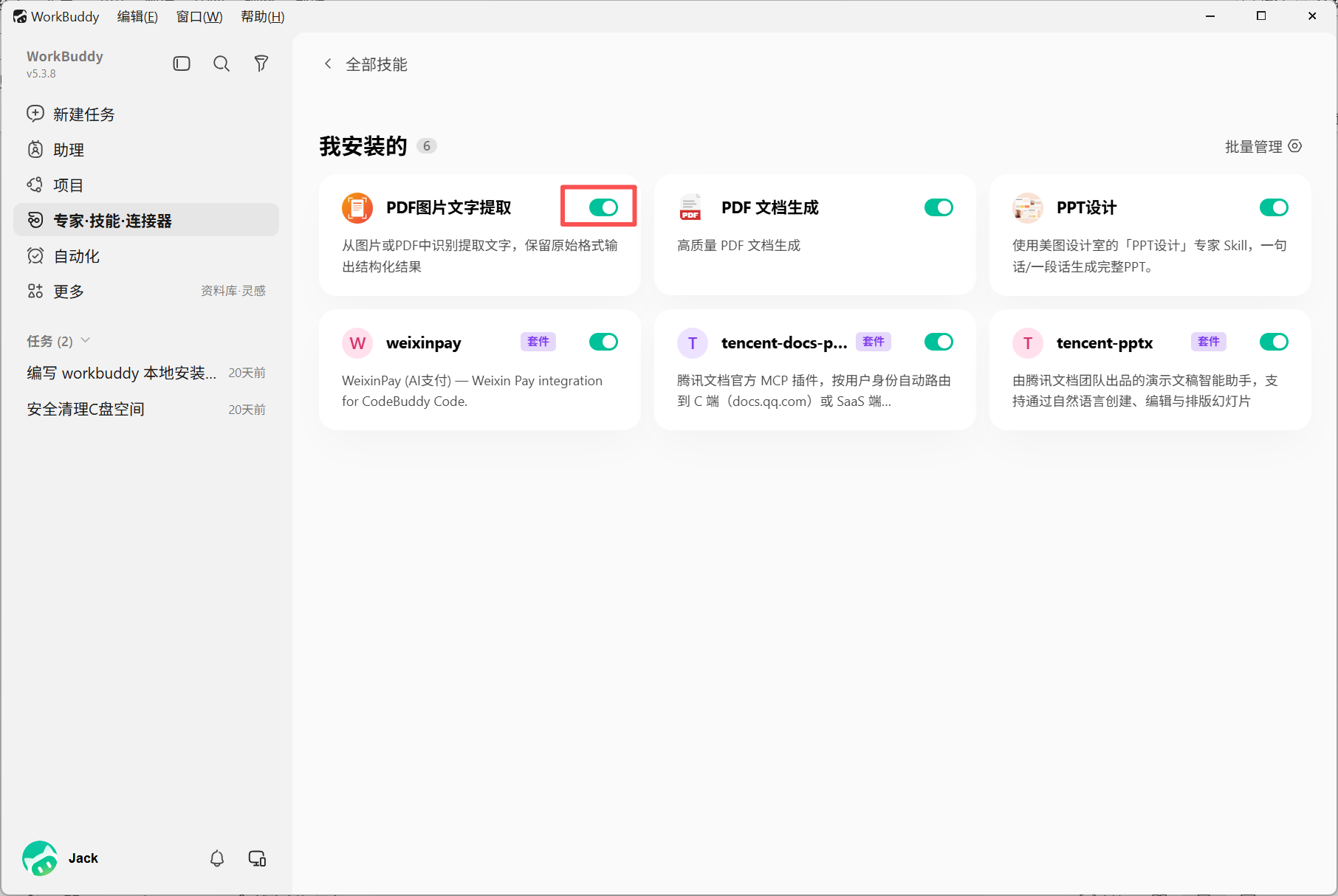
Task: Disable the PDF图片文字提取 skill toggle
Action: pos(603,207)
